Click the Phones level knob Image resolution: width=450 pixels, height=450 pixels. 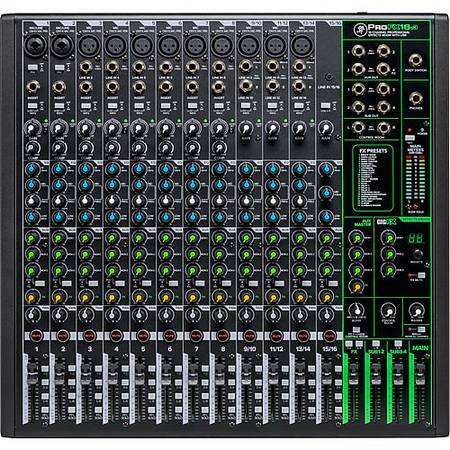416,310
